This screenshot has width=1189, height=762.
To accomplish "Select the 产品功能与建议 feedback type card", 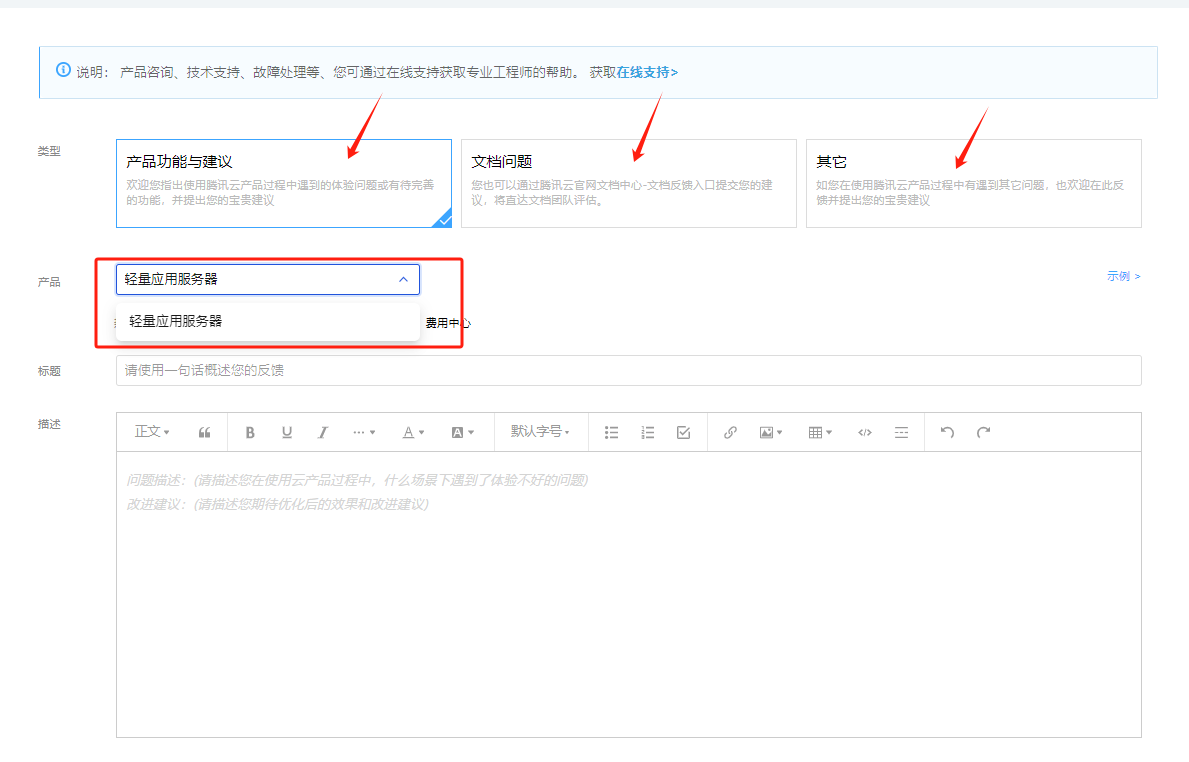I will 284,183.
